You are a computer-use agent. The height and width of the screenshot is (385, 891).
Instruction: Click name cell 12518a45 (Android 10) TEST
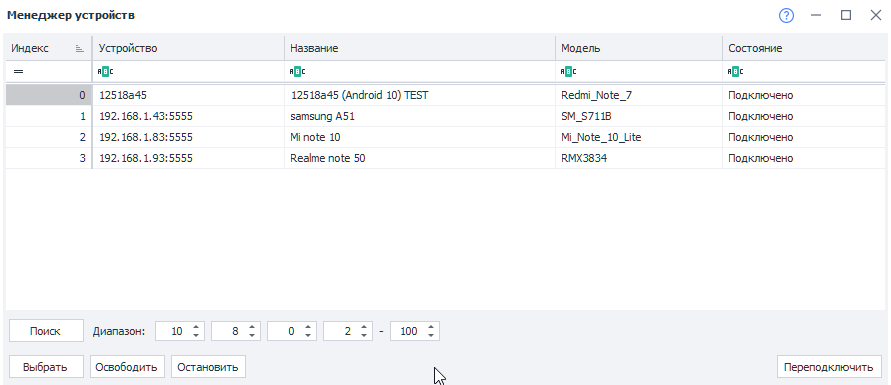pos(420,95)
